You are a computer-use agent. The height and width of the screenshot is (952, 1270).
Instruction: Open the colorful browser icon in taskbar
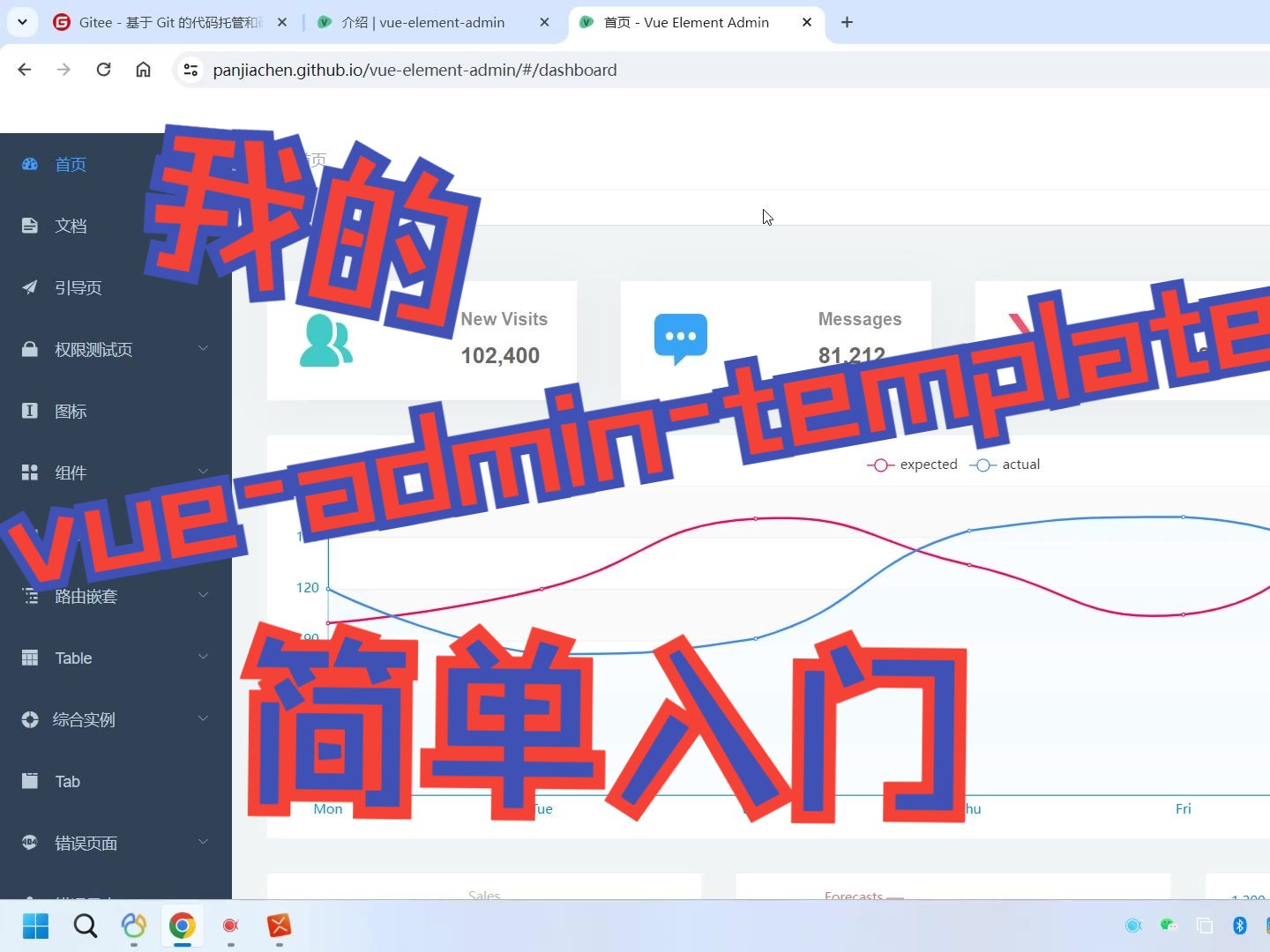134,926
